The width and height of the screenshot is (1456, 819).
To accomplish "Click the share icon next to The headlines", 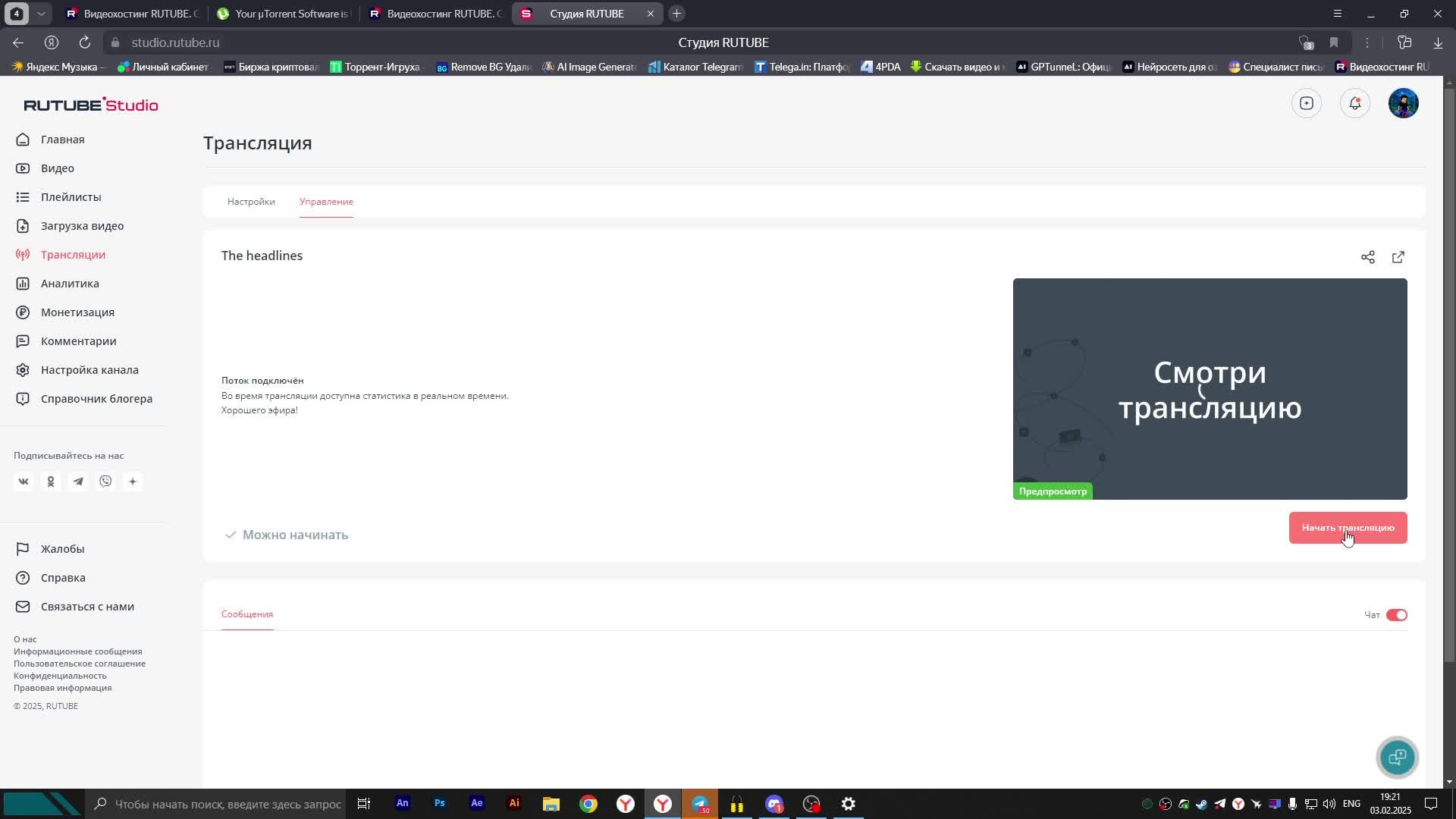I will coord(1367,257).
